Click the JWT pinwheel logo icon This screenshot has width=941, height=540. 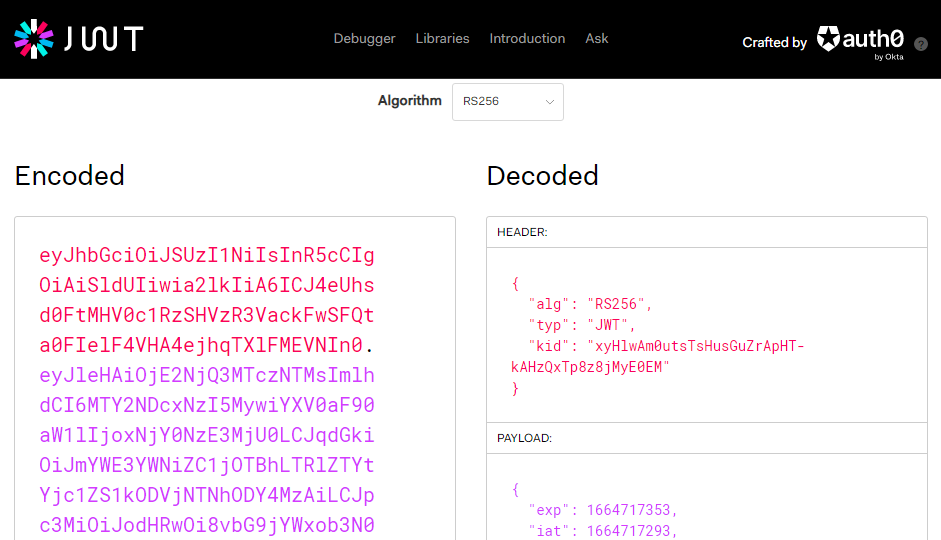pos(33,39)
